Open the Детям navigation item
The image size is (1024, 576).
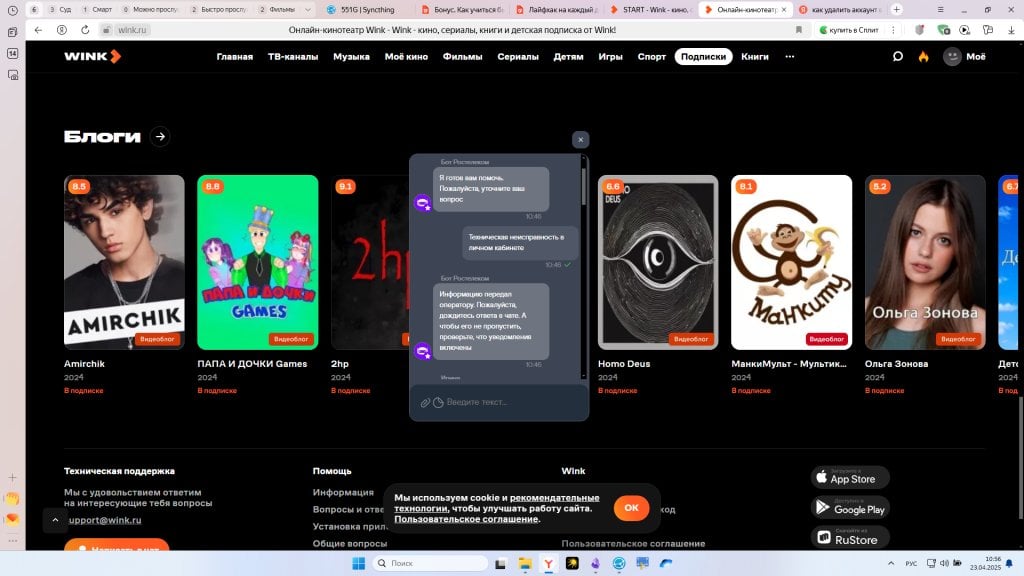[x=568, y=57]
